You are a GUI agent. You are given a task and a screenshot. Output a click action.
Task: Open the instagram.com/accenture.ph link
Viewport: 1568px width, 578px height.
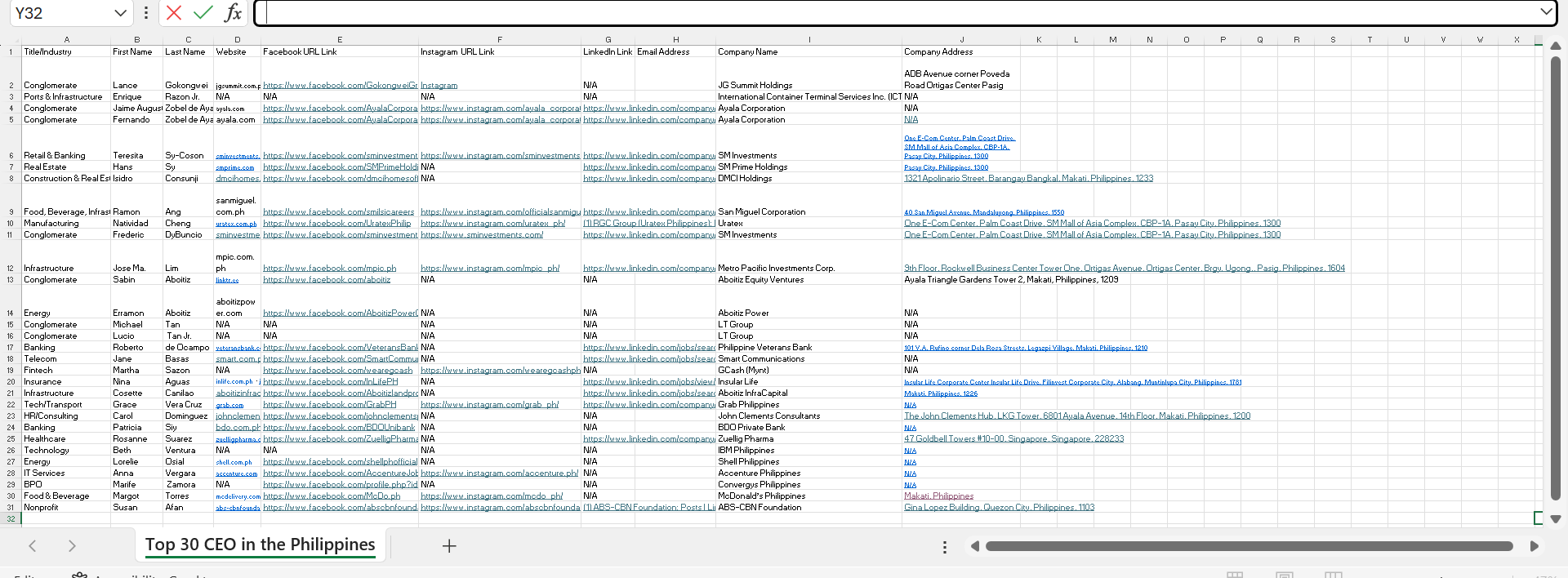pyautogui.click(x=499, y=473)
